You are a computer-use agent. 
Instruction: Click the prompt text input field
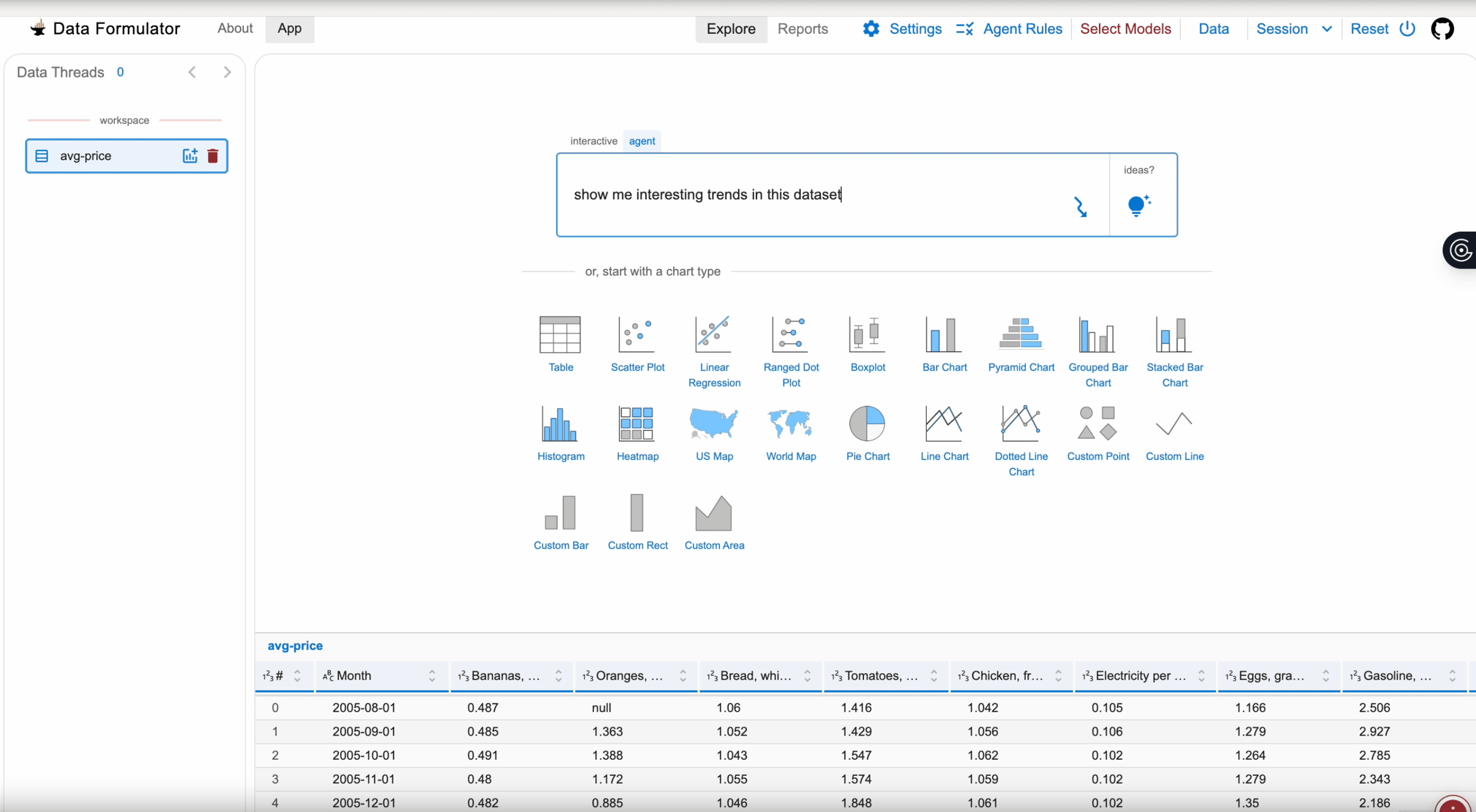[812, 195]
